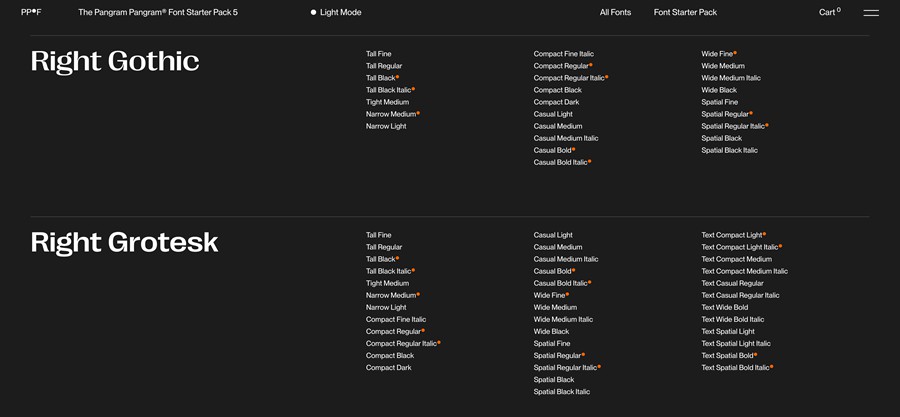The image size is (900, 417).
Task: Click Spatial Fine in Right Gothic
Action: click(x=720, y=102)
